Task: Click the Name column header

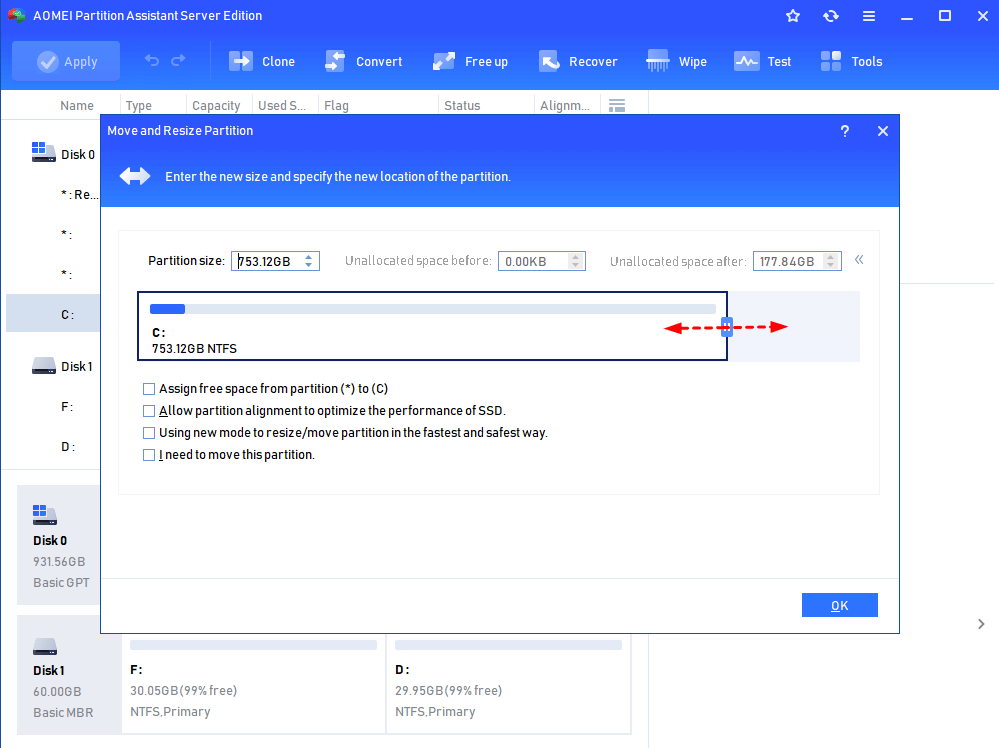Action: click(x=76, y=105)
